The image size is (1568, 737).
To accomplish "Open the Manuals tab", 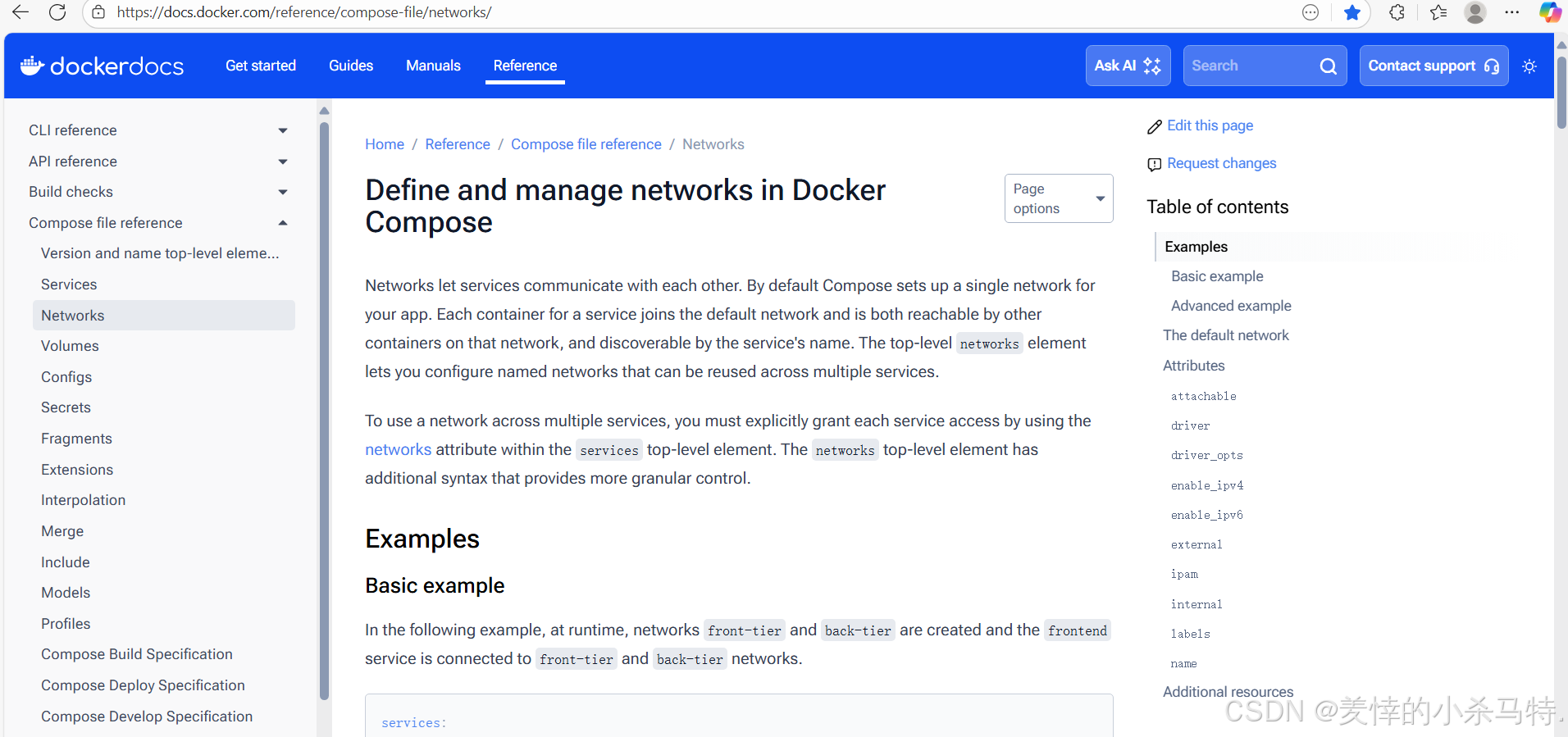I will pos(433,66).
